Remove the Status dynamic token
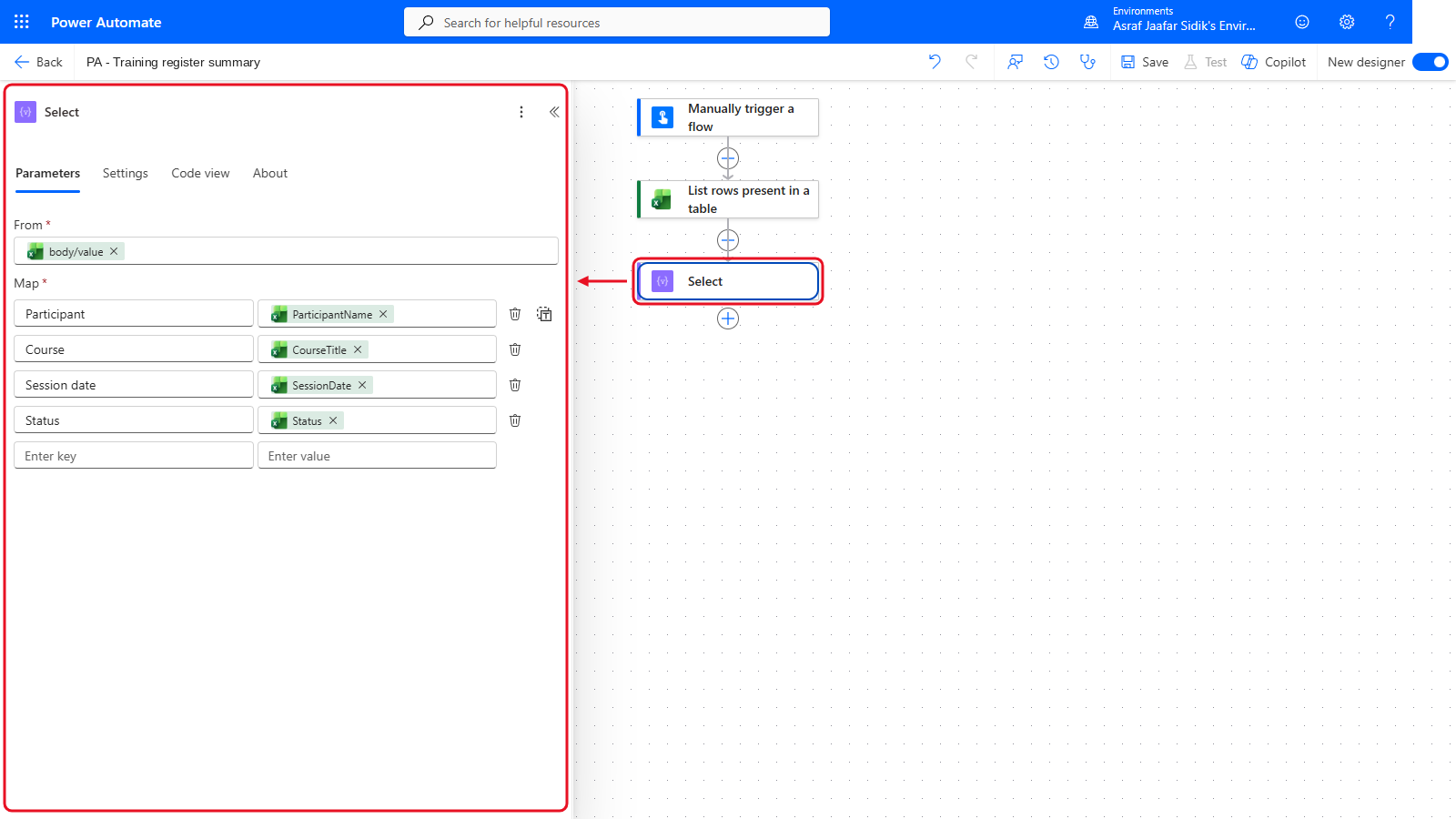 tap(333, 420)
